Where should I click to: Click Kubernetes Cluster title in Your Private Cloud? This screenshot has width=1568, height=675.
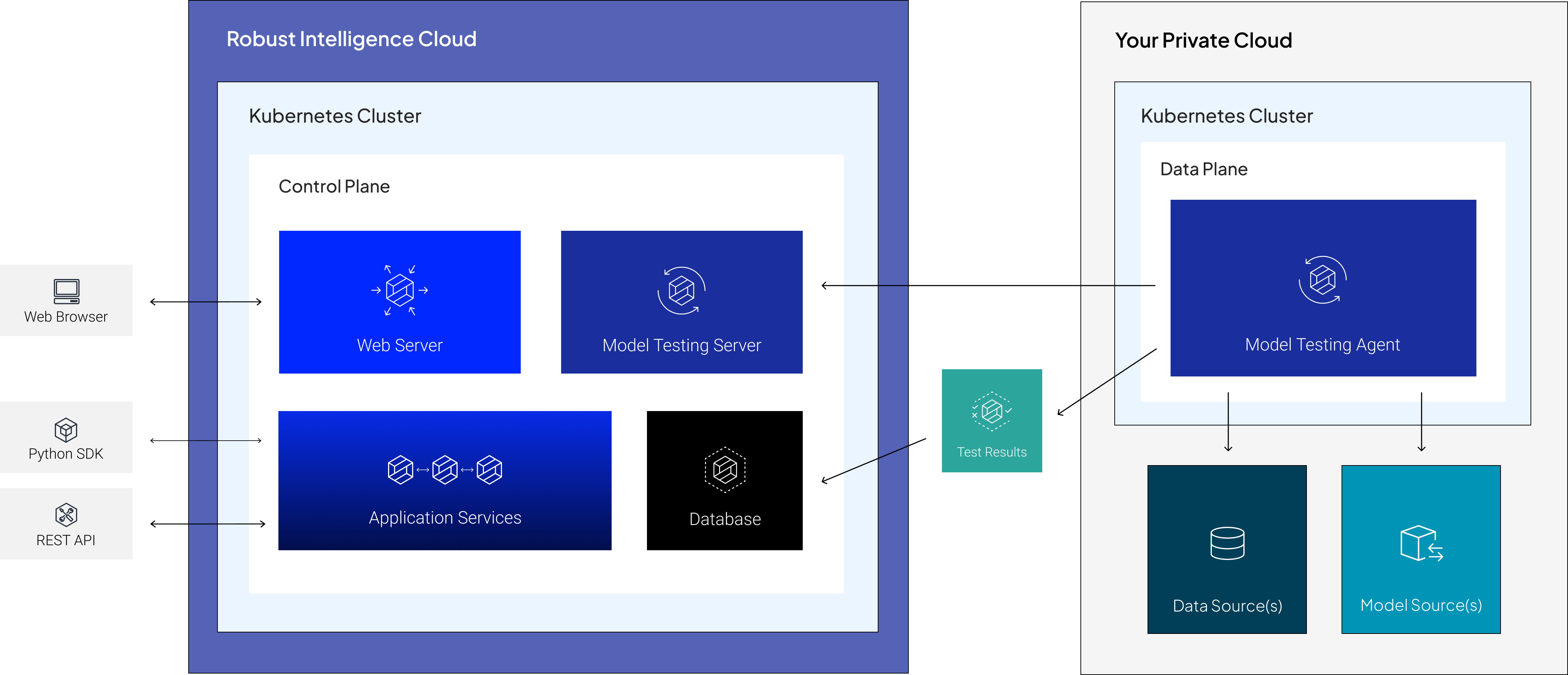pyautogui.click(x=1226, y=116)
